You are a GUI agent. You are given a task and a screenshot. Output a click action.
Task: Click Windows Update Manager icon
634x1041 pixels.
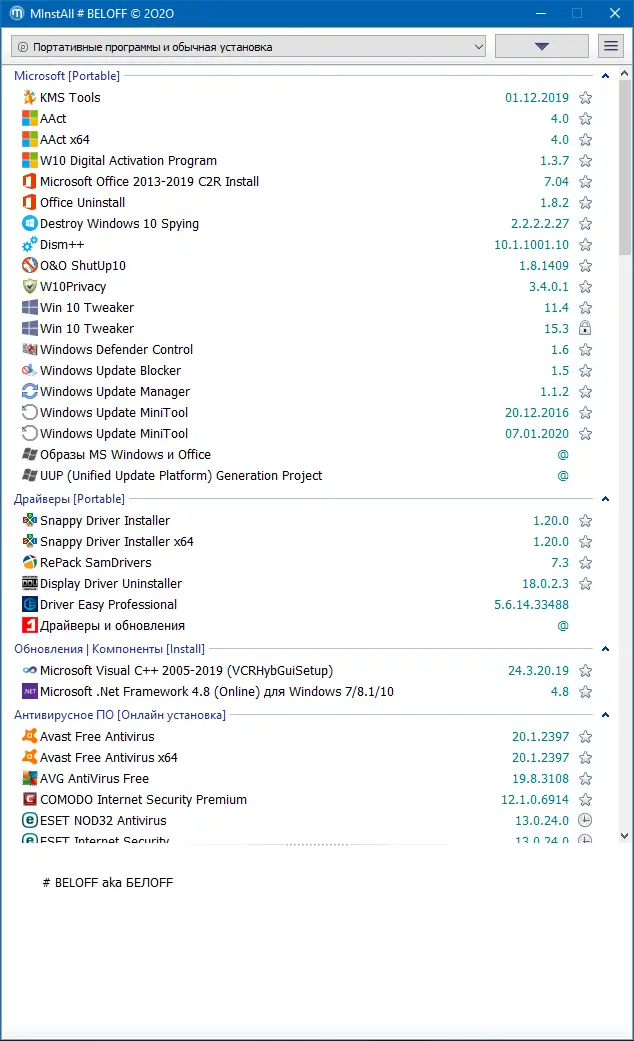[30, 392]
